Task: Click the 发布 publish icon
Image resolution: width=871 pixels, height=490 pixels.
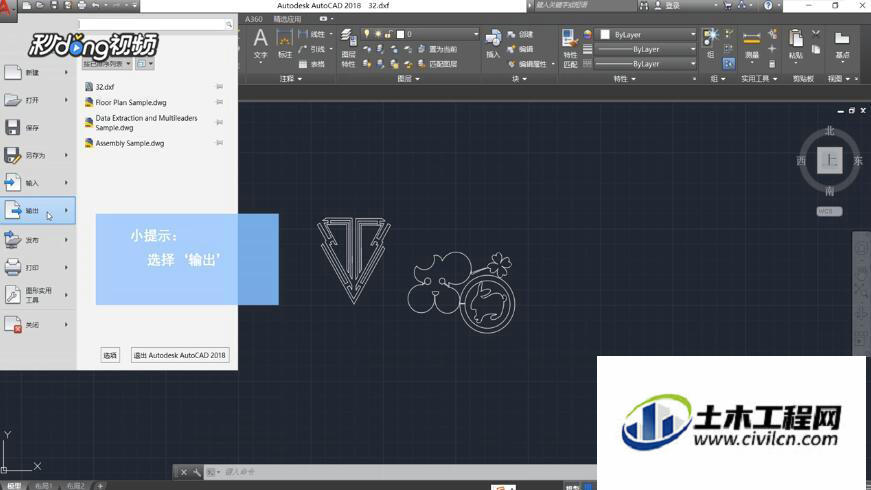Action: tap(13, 239)
